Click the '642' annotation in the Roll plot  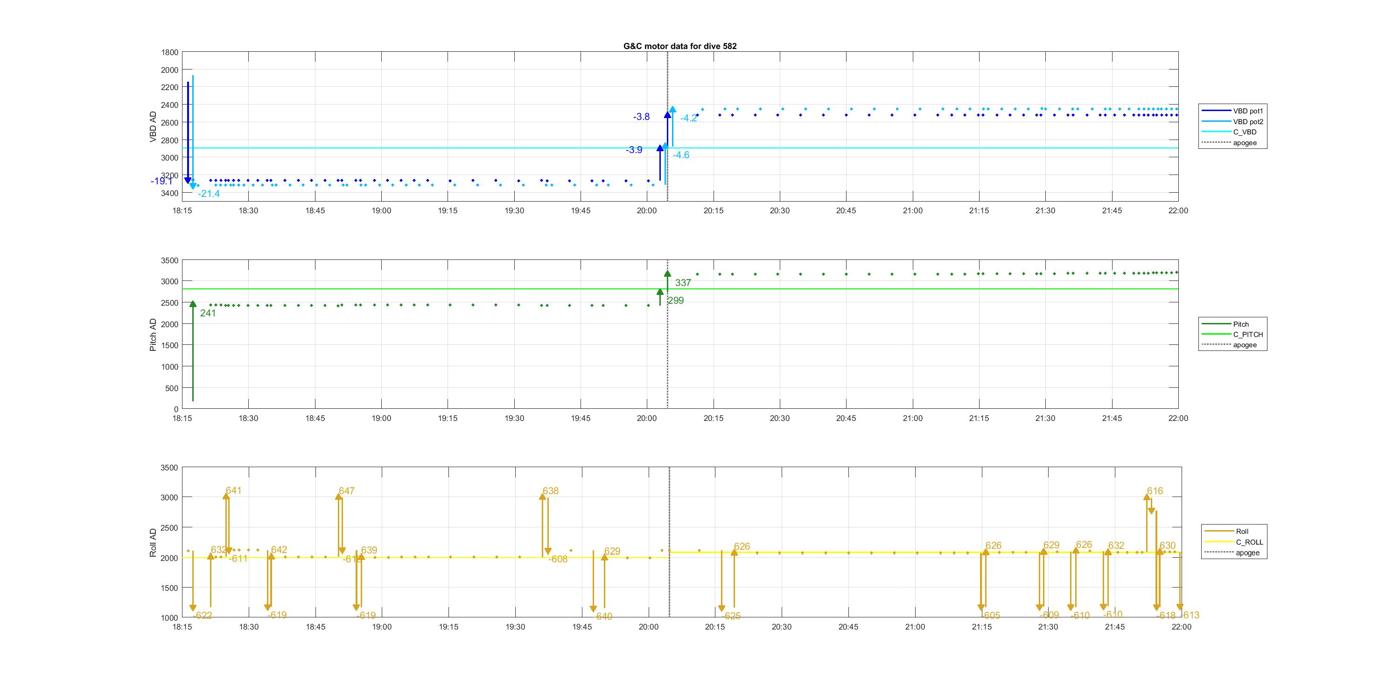pos(279,550)
